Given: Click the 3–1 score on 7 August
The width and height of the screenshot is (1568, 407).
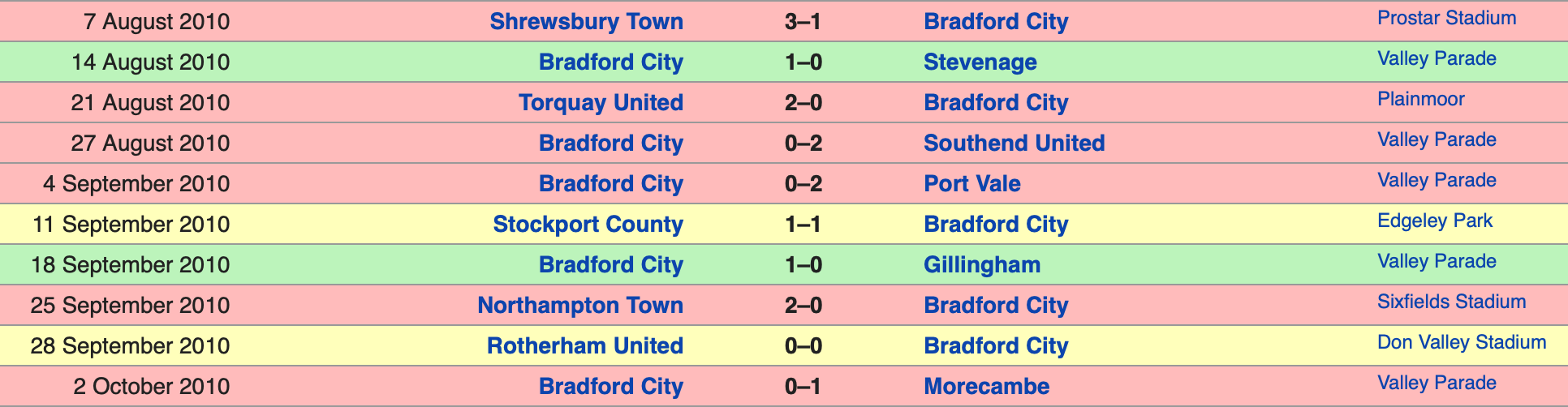Looking at the screenshot, I should coord(803,22).
